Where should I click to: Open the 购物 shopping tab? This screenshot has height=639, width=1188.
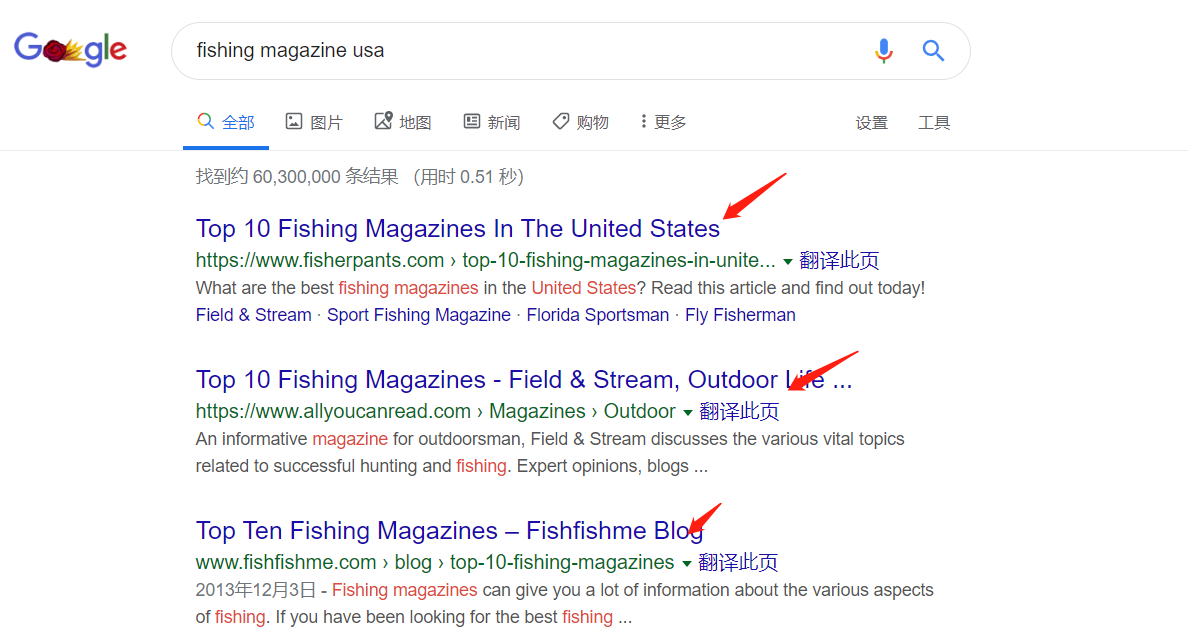580,122
